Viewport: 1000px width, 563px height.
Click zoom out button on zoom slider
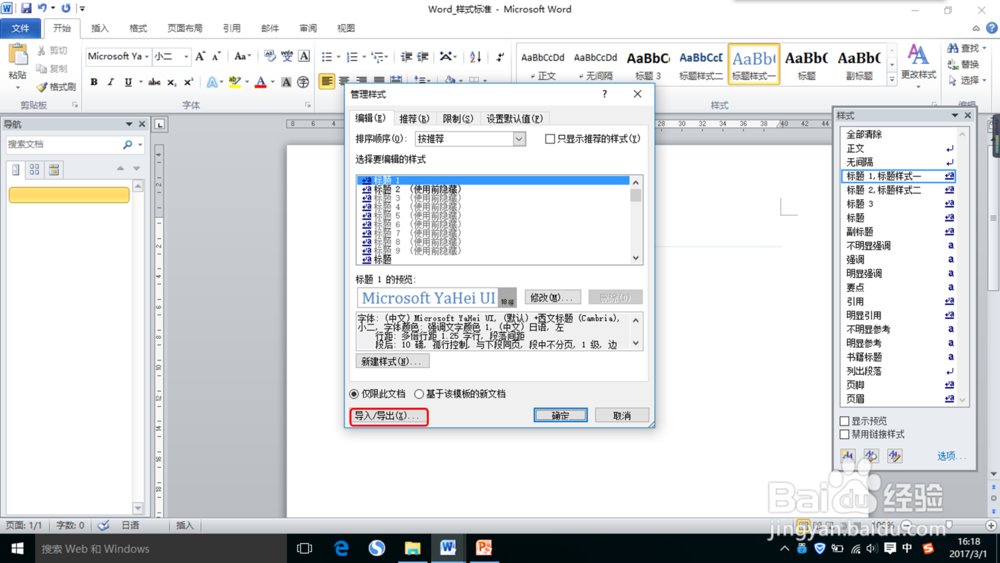click(x=906, y=525)
